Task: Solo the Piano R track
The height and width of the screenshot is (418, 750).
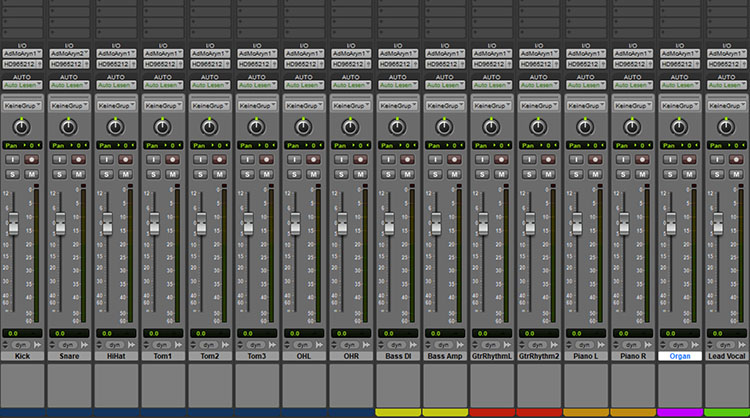Action: (623, 175)
